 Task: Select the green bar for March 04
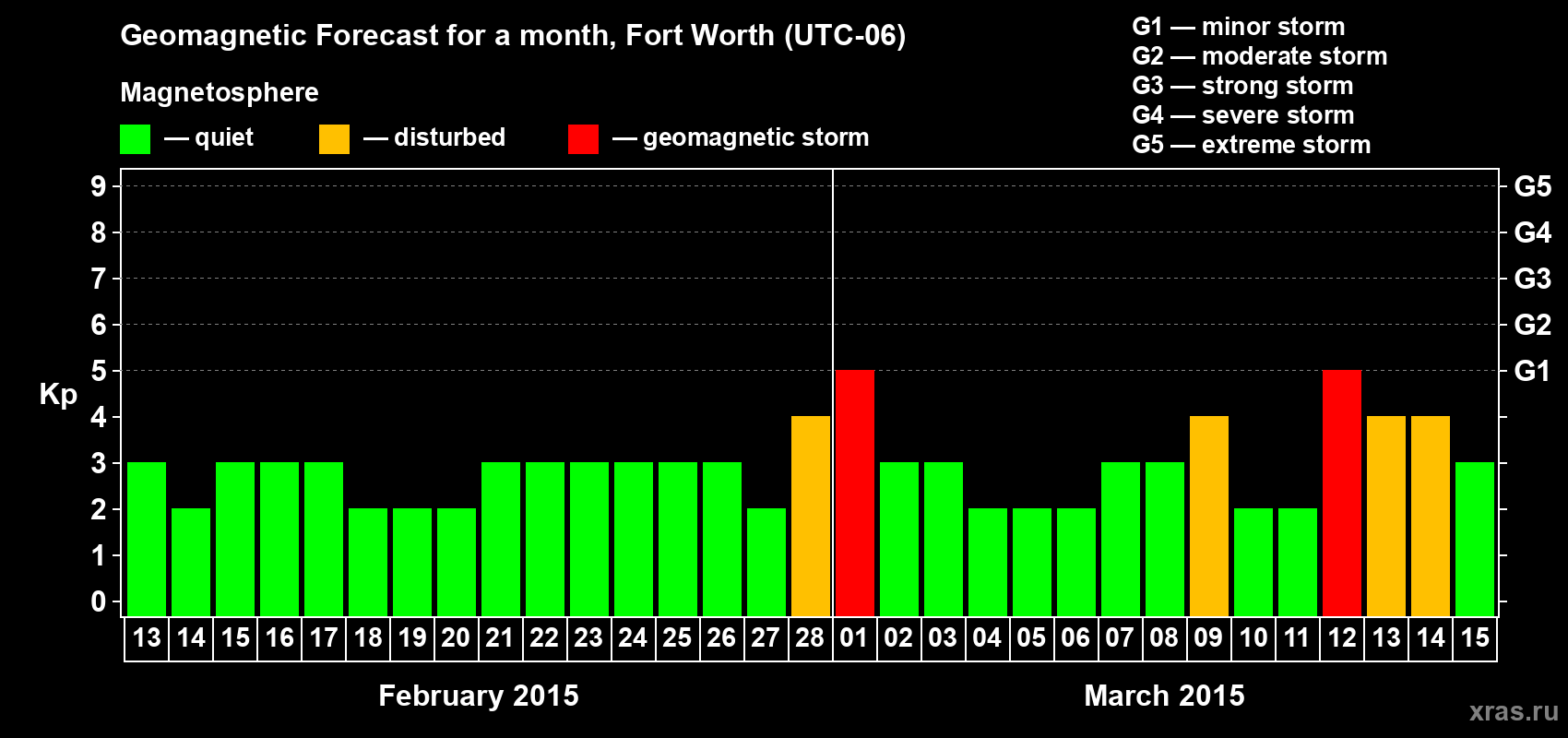988,563
